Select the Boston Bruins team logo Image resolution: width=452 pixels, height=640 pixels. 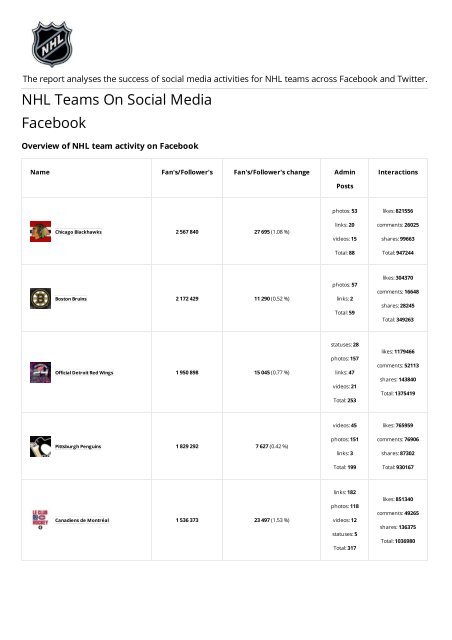(x=40, y=298)
